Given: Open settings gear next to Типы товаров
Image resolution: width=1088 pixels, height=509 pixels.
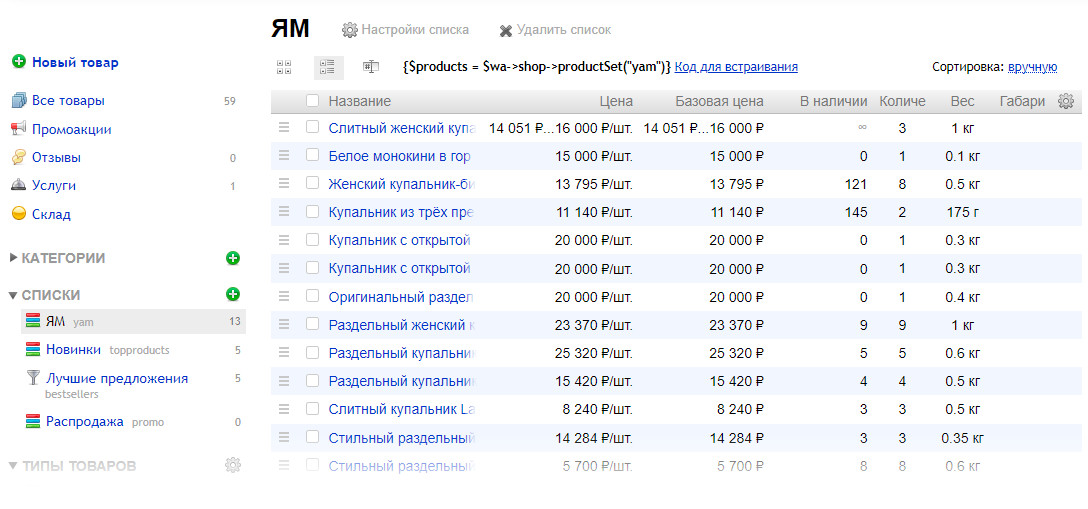Looking at the screenshot, I should (233, 465).
